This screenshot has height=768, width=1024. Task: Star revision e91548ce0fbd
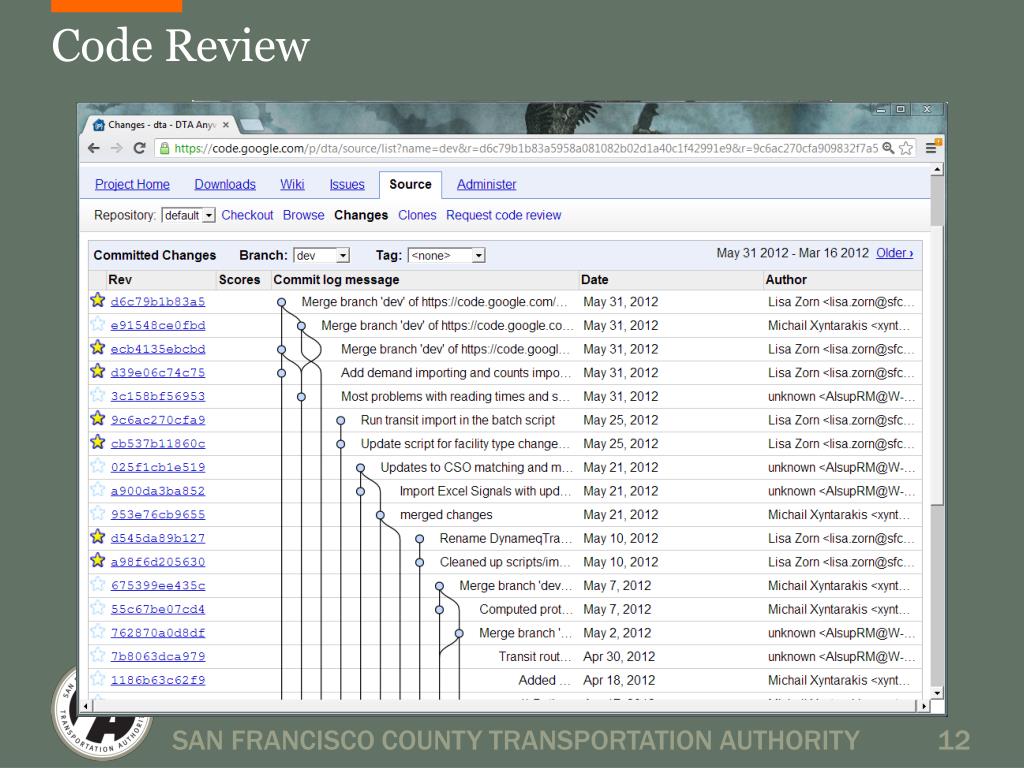click(x=98, y=325)
